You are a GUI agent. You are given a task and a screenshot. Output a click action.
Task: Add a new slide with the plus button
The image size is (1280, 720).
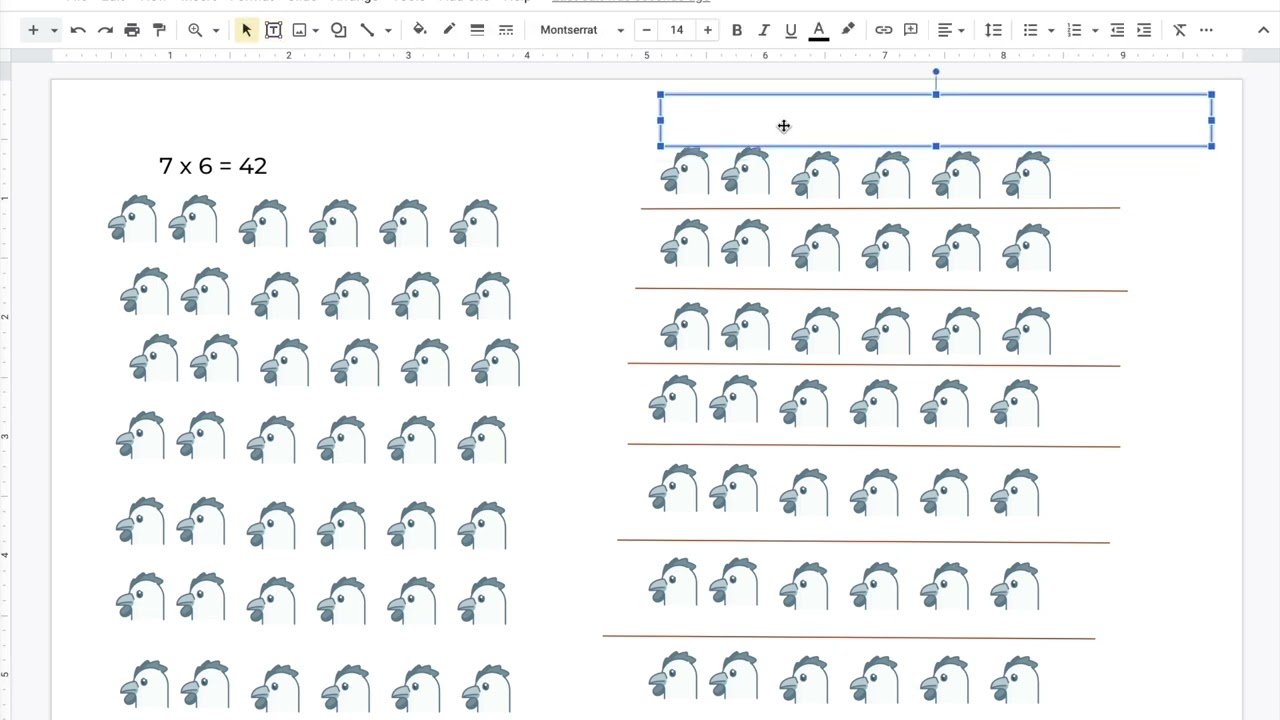[33, 30]
